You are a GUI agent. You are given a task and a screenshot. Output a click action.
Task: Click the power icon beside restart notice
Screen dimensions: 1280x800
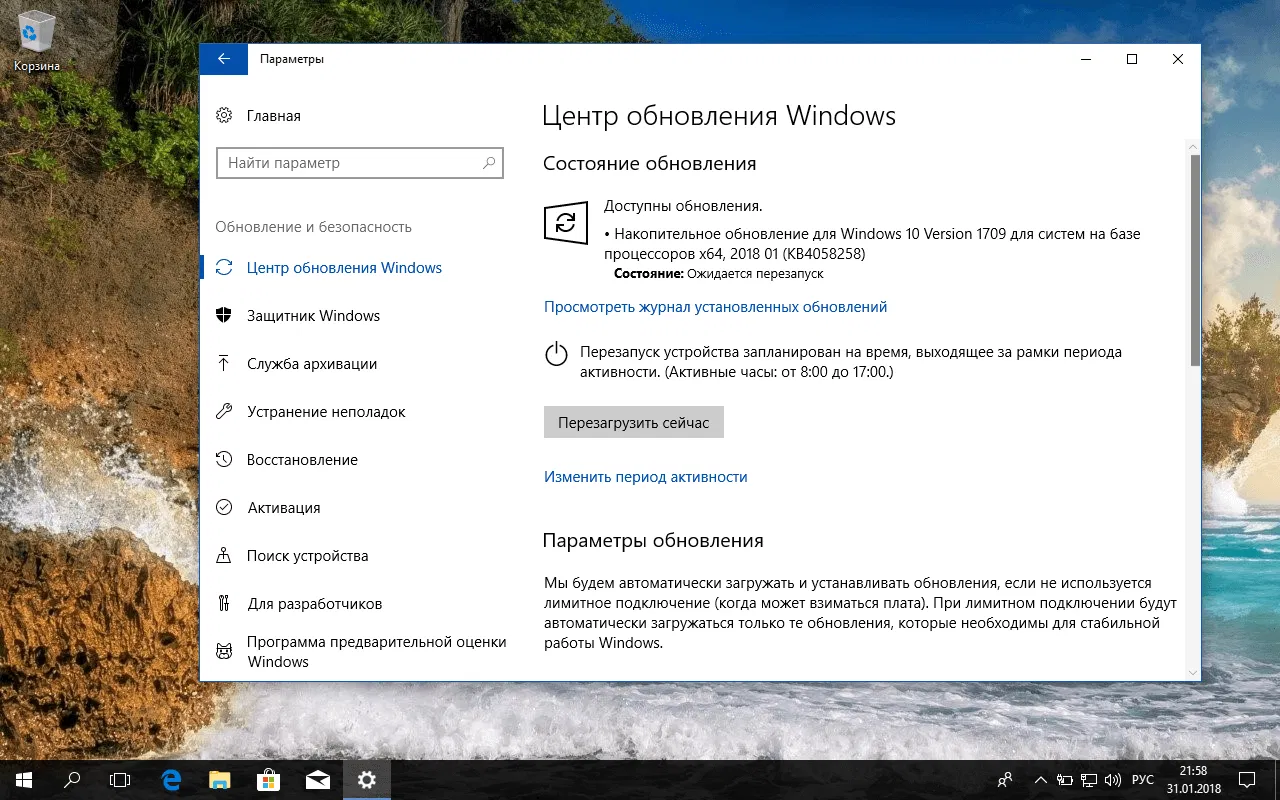tap(555, 353)
